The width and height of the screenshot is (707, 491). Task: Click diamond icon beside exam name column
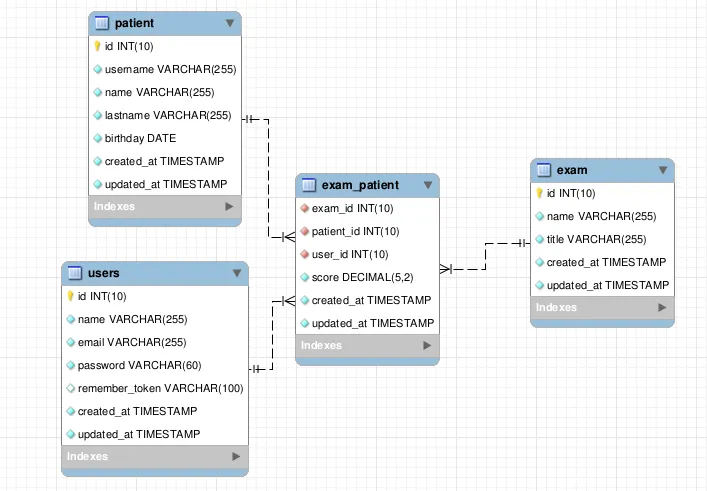coord(539,216)
